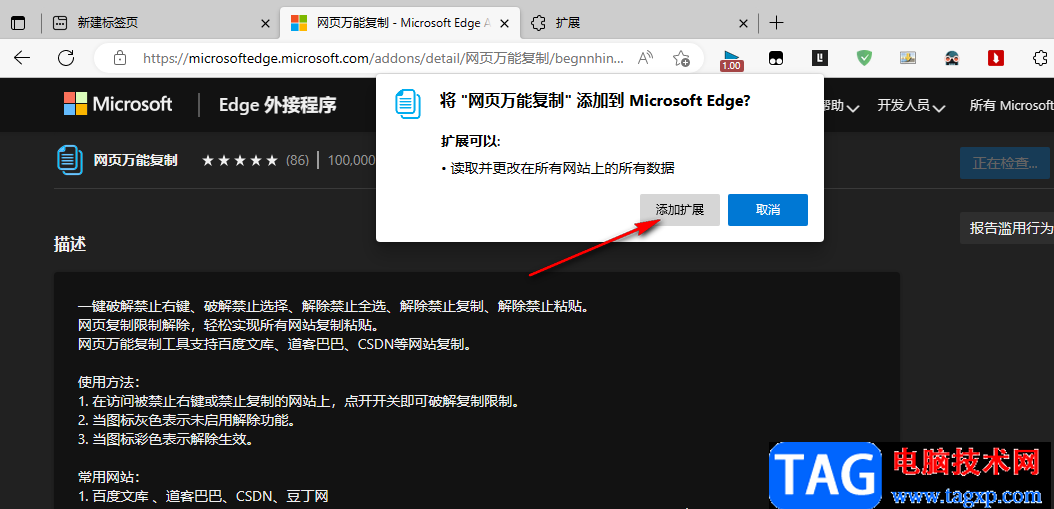1054x509 pixels.
Task: Add this page to favorites star icon
Action: tap(682, 58)
